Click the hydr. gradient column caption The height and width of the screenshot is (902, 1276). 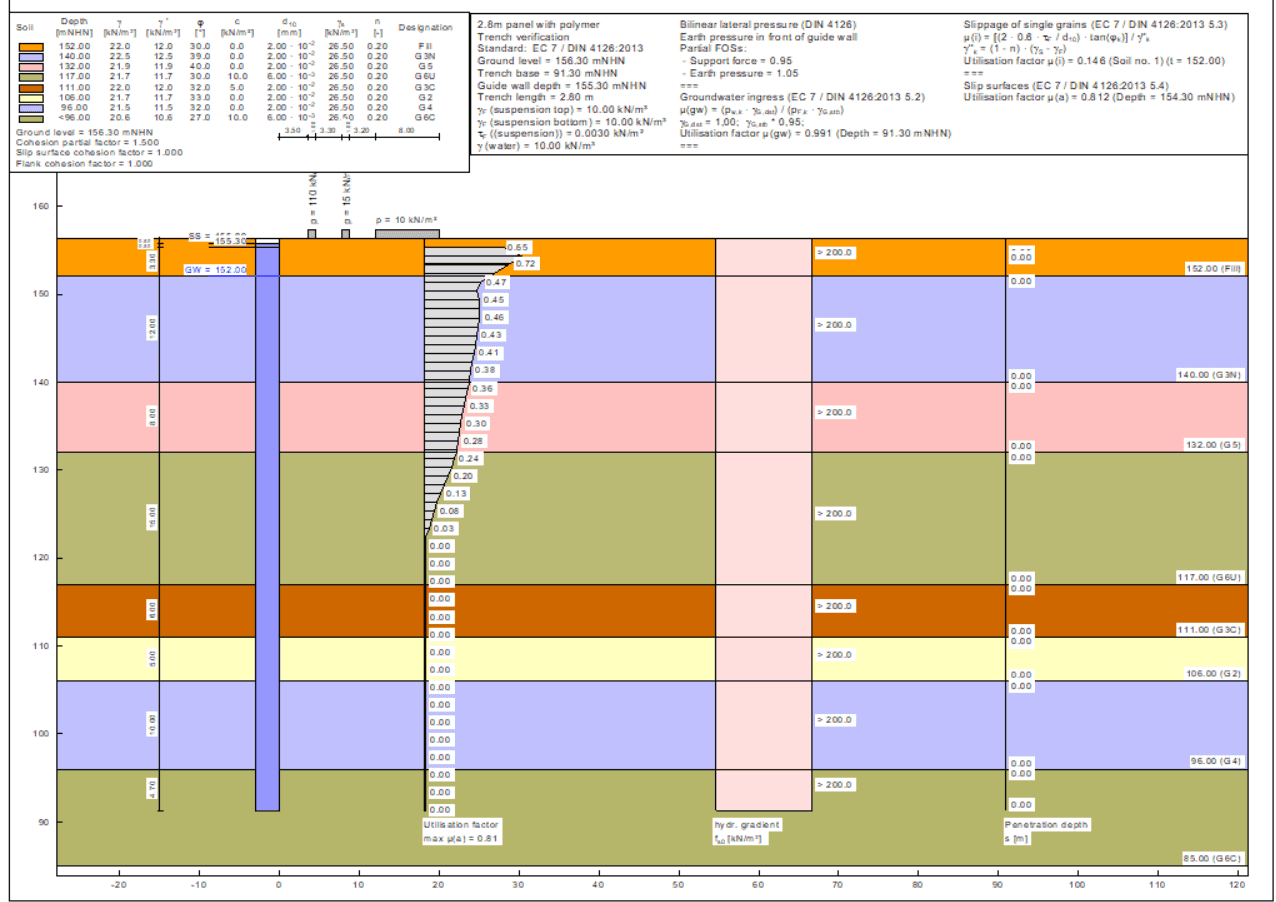[x=746, y=825]
